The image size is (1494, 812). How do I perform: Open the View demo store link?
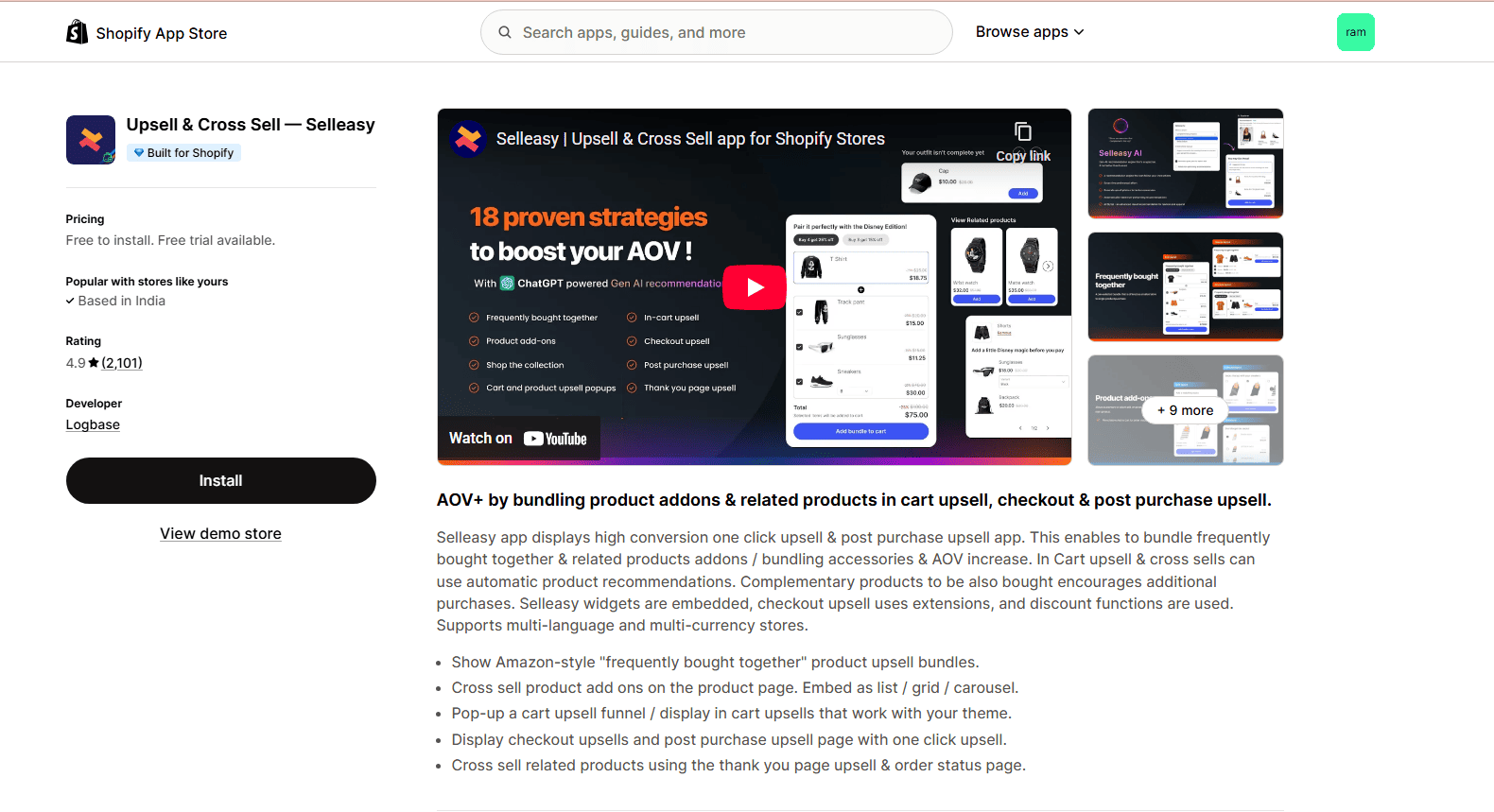(220, 533)
